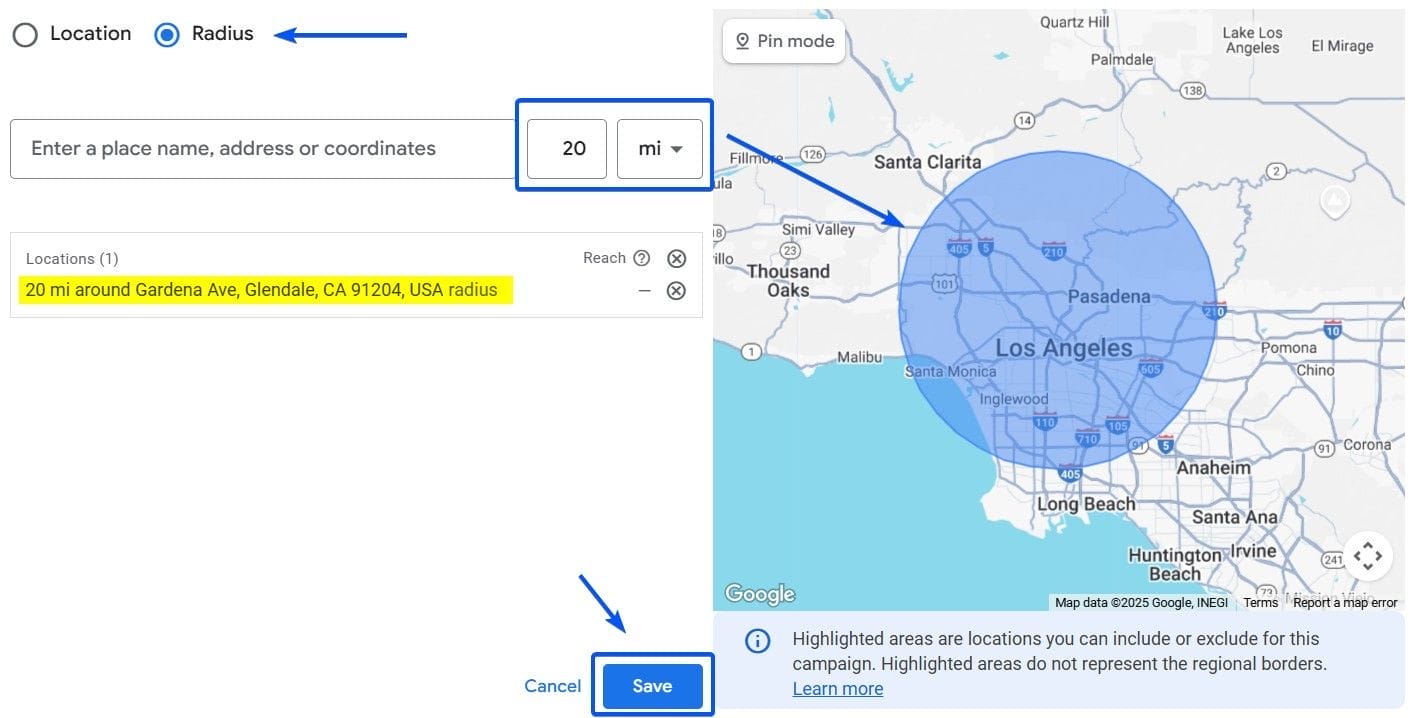Remove the Gardena Ave radius location
1410x718 pixels.
[676, 290]
